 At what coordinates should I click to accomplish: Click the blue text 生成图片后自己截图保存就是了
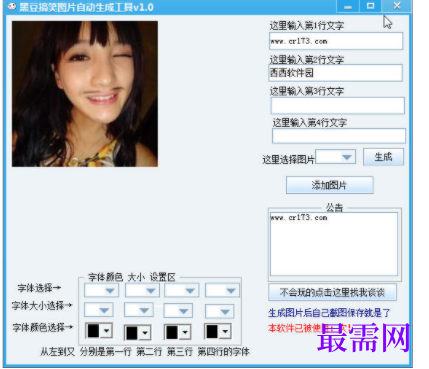[329, 313]
